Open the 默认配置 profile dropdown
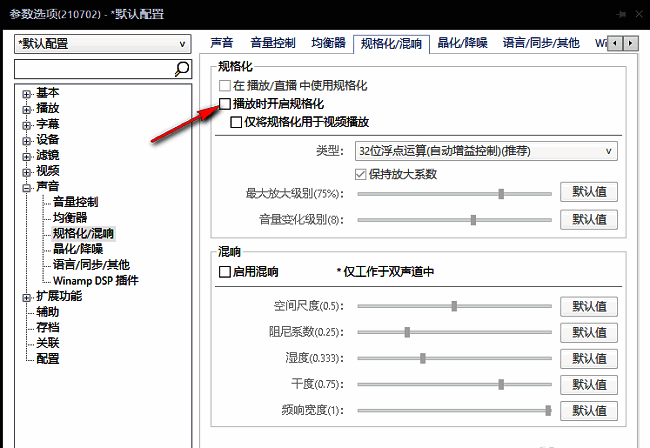 pyautogui.click(x=103, y=44)
